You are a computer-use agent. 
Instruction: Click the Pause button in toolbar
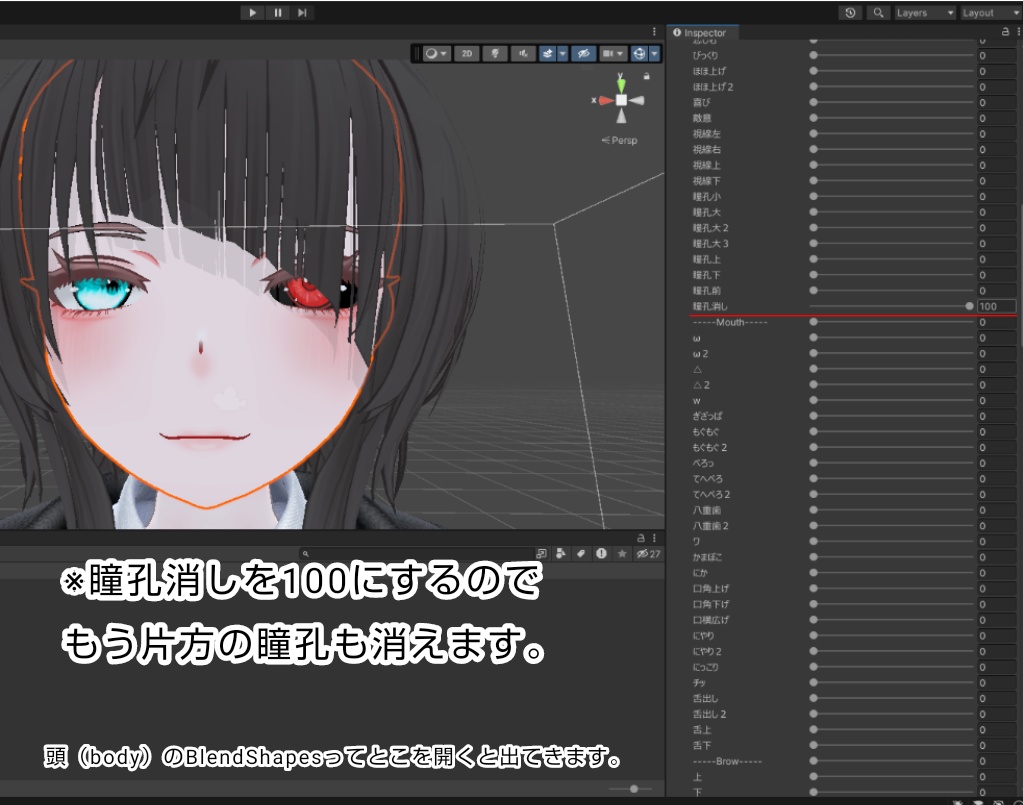(278, 12)
